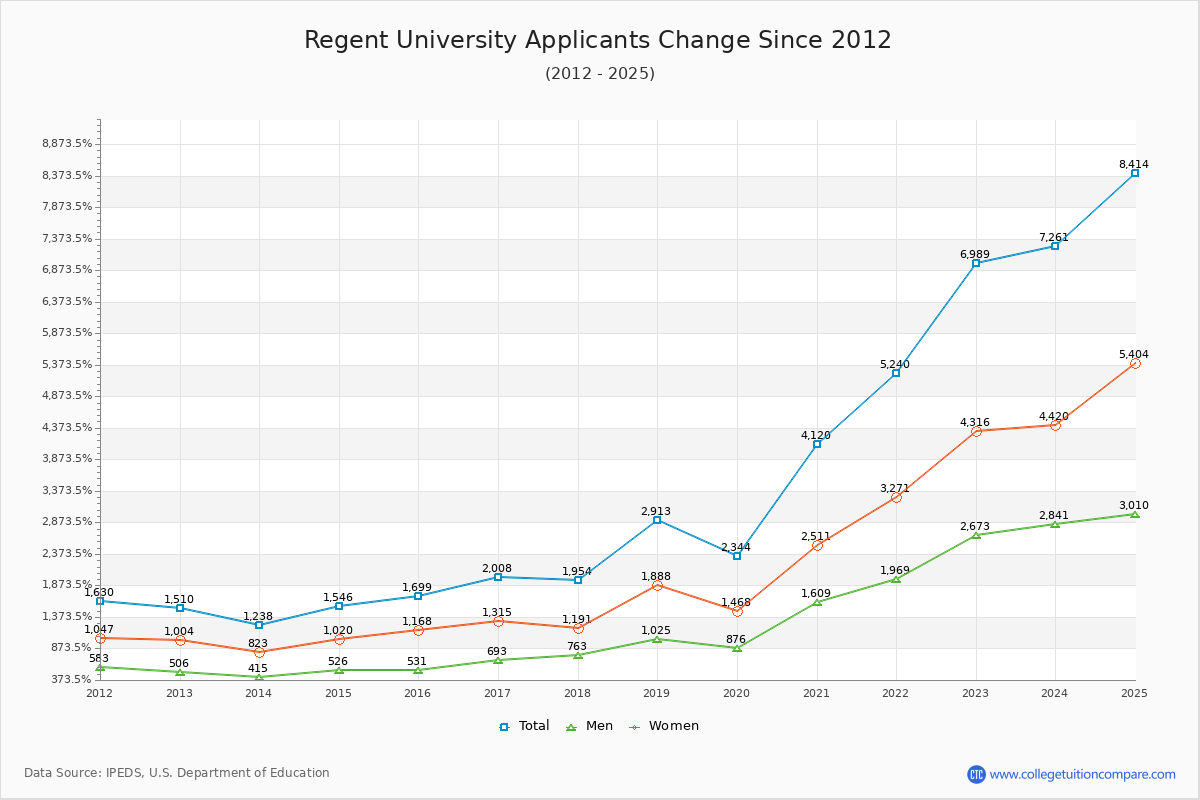Click the 2022 x-axis label
This screenshot has height=800, width=1200.
click(896, 692)
